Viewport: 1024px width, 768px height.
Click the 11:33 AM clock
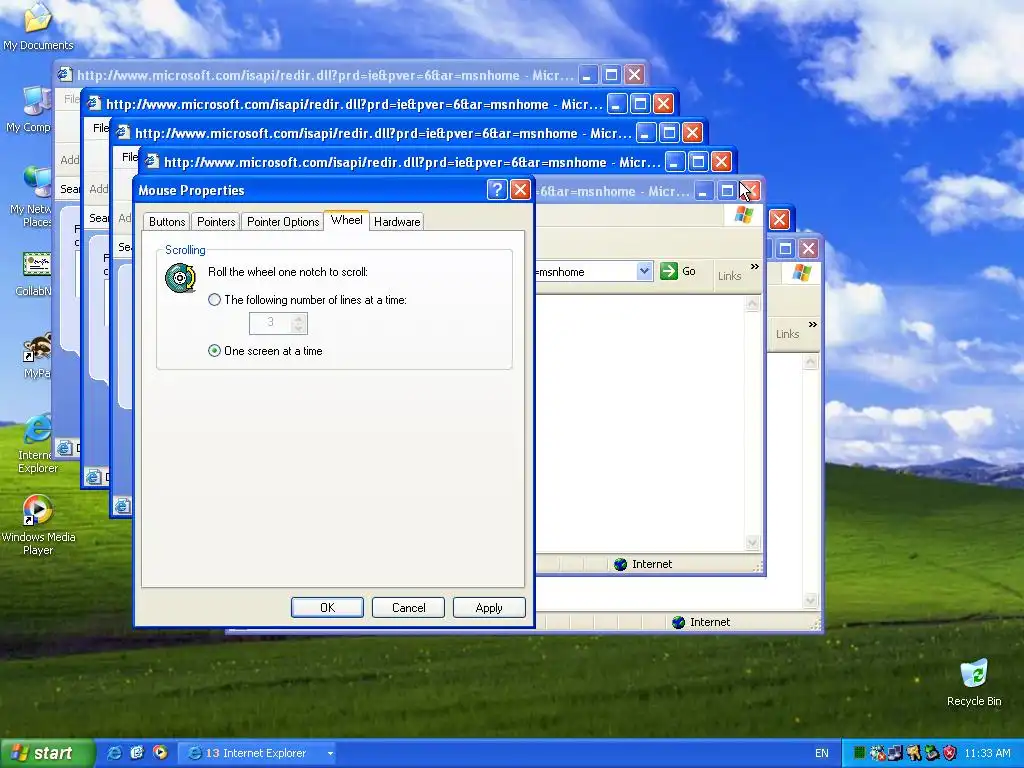987,753
